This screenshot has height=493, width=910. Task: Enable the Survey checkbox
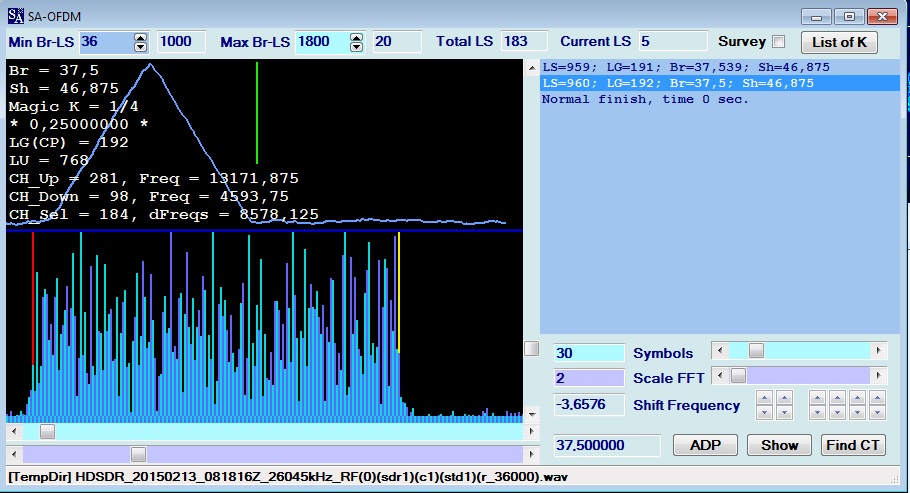tap(779, 42)
